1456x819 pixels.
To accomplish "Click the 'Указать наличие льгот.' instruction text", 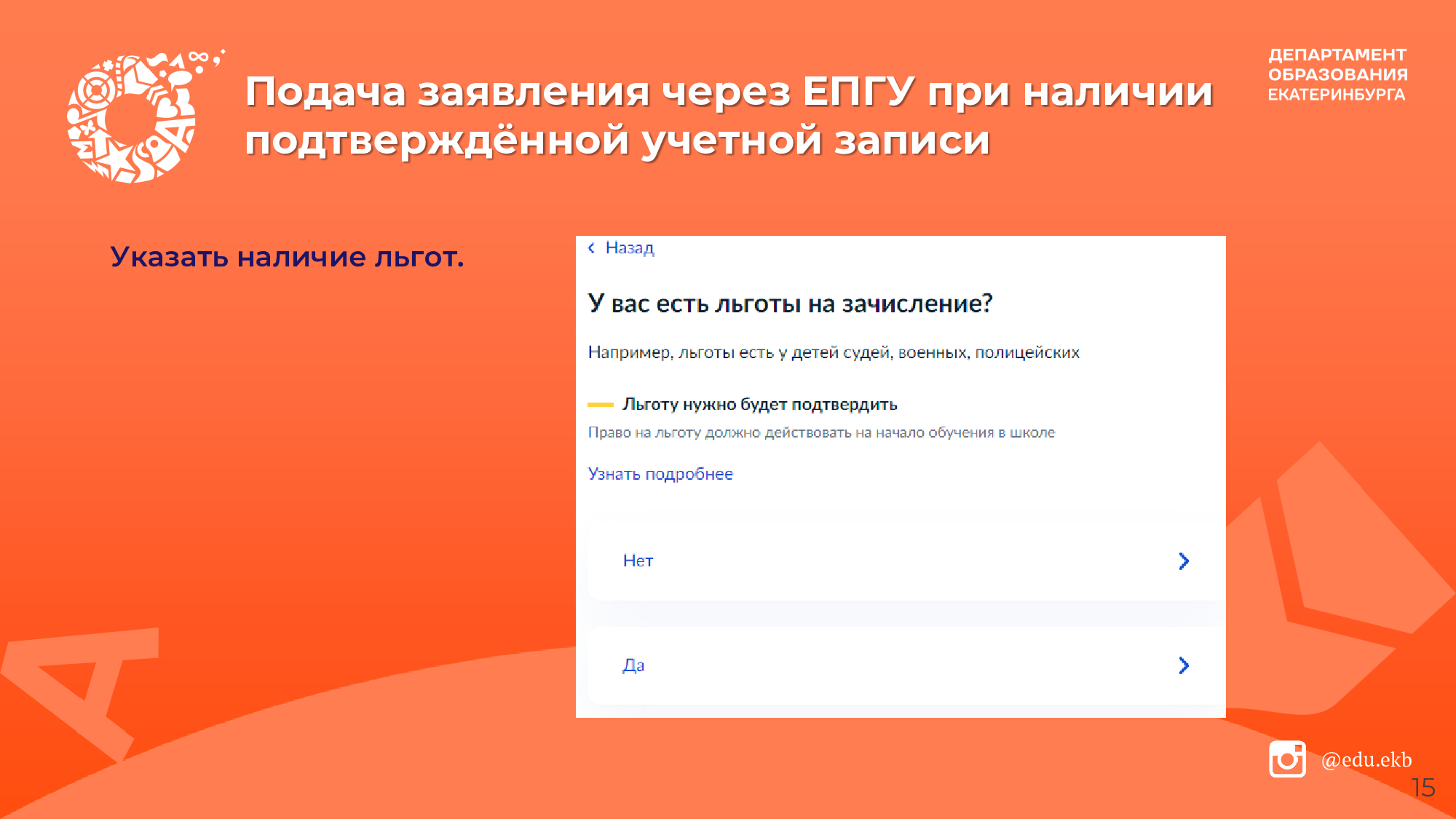I will coord(287,257).
